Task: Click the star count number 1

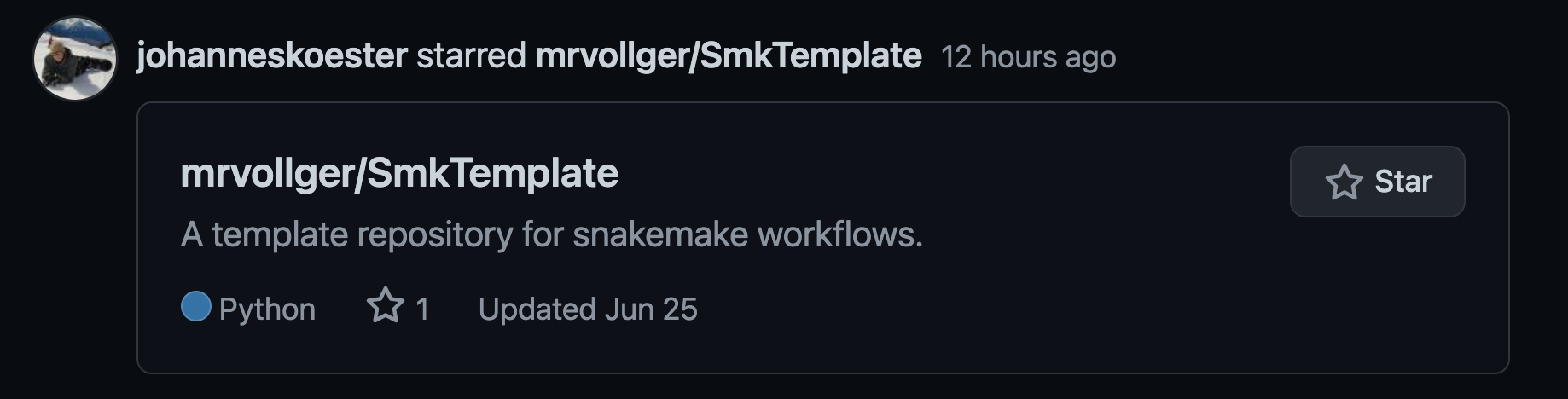Action: (x=422, y=309)
